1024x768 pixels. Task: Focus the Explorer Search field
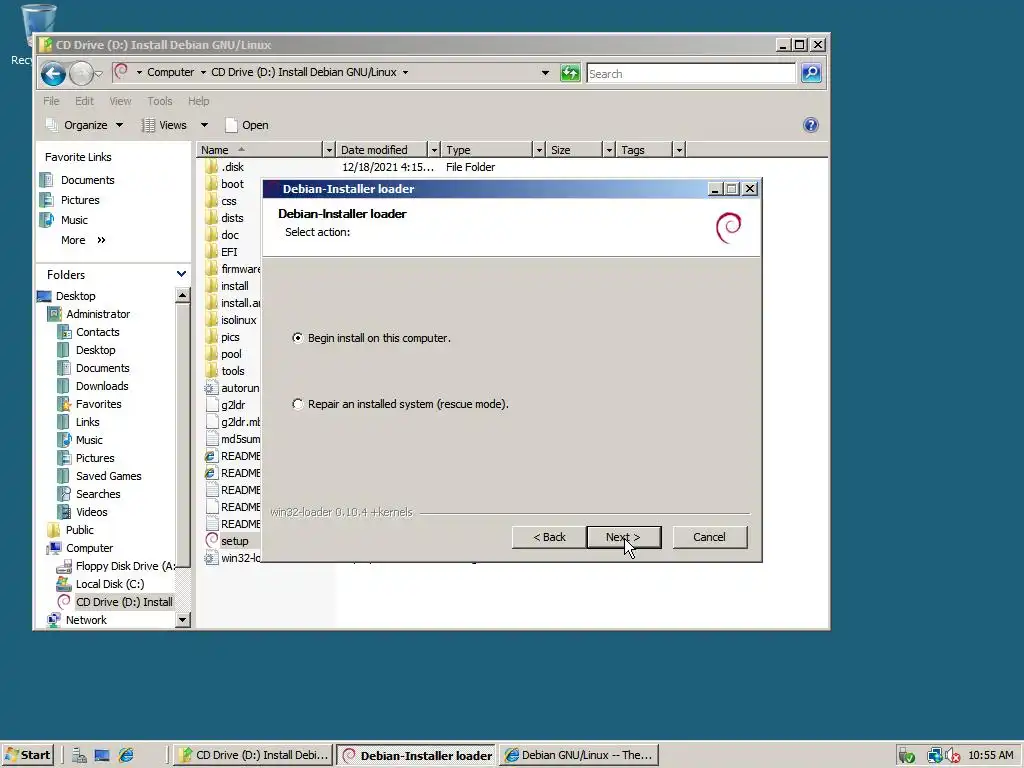click(691, 74)
